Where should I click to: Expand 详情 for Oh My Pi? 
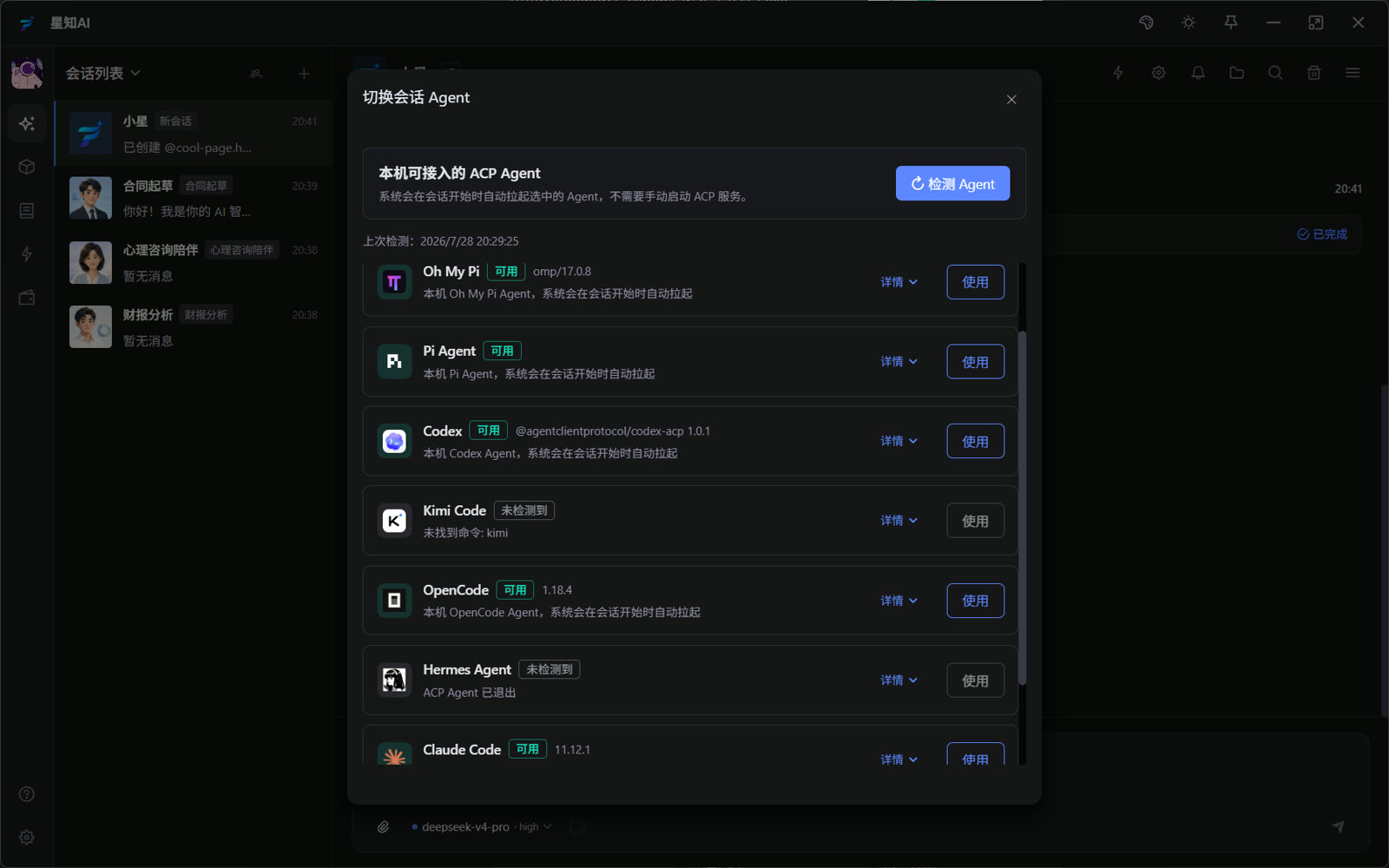click(899, 282)
